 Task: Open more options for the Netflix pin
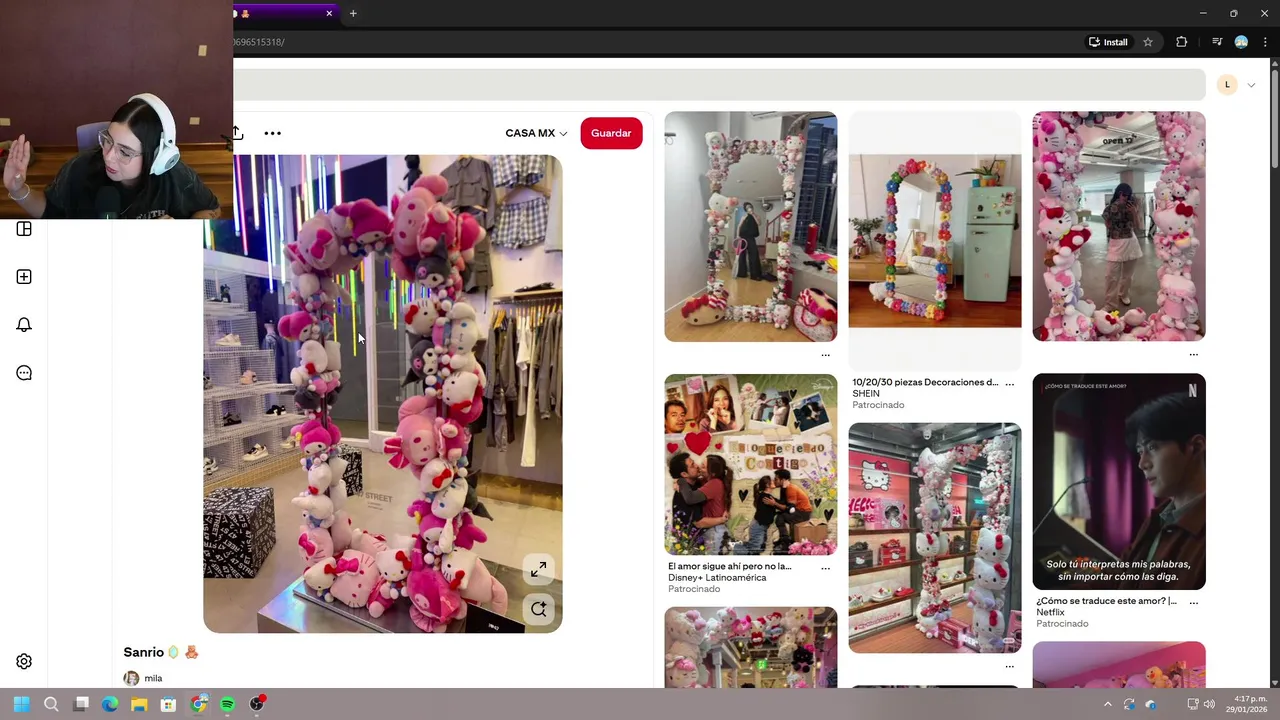coord(1193,603)
